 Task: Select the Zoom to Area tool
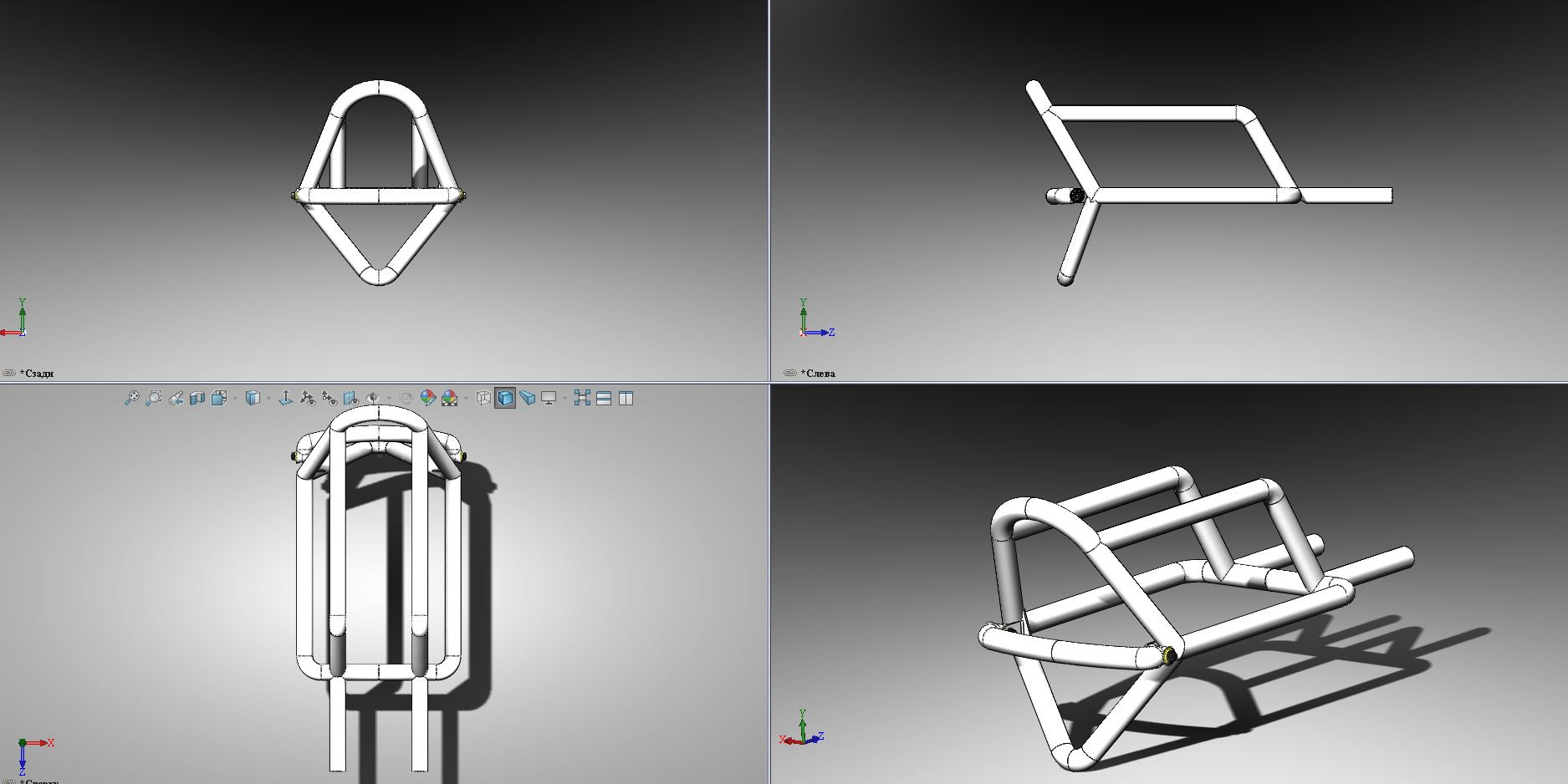pos(154,398)
